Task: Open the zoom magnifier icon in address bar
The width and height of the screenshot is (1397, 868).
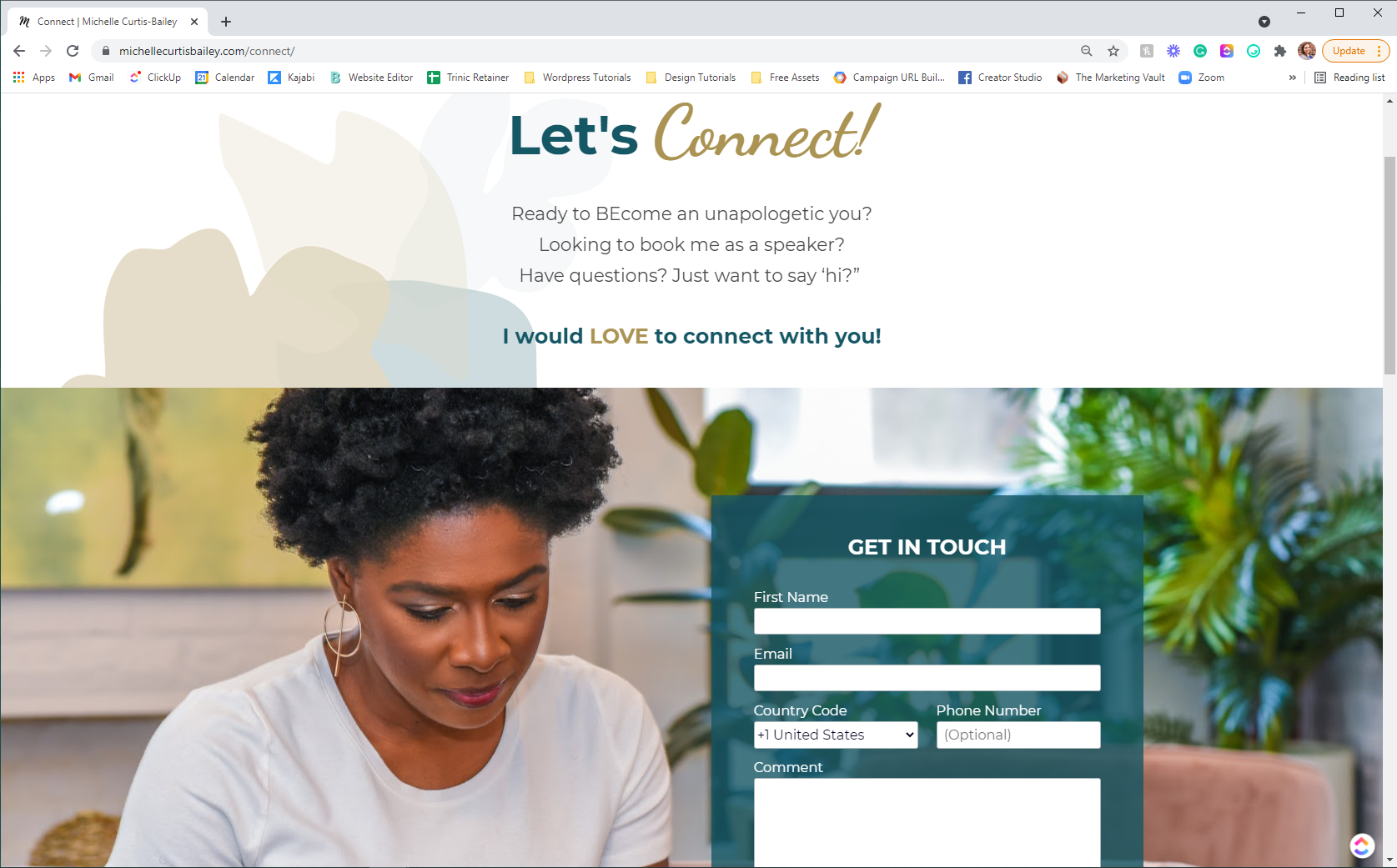Action: click(x=1087, y=51)
